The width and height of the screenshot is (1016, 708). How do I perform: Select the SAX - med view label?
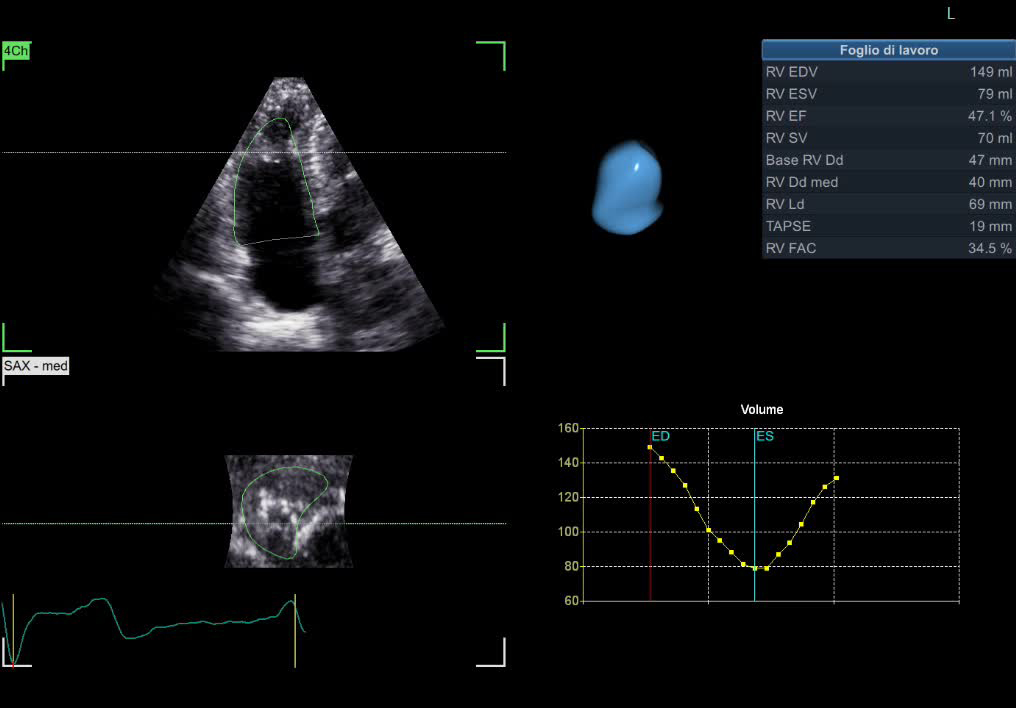click(x=36, y=366)
